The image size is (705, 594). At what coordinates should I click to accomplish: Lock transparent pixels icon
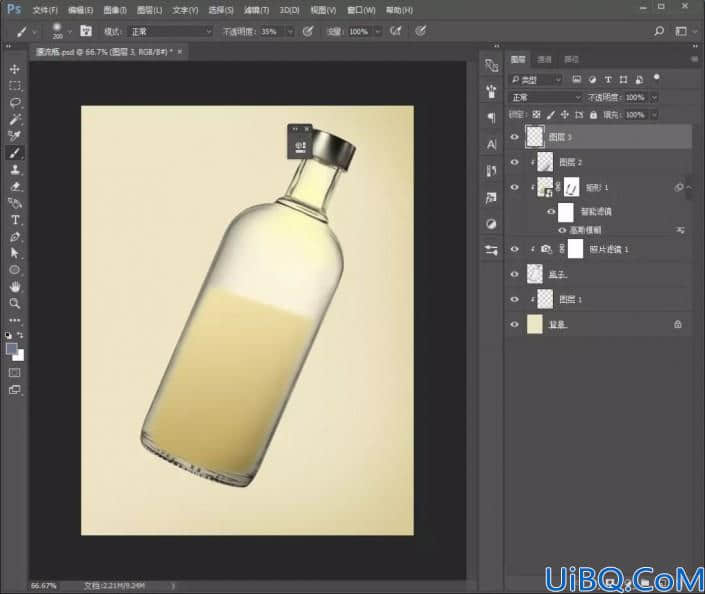pyautogui.click(x=536, y=115)
